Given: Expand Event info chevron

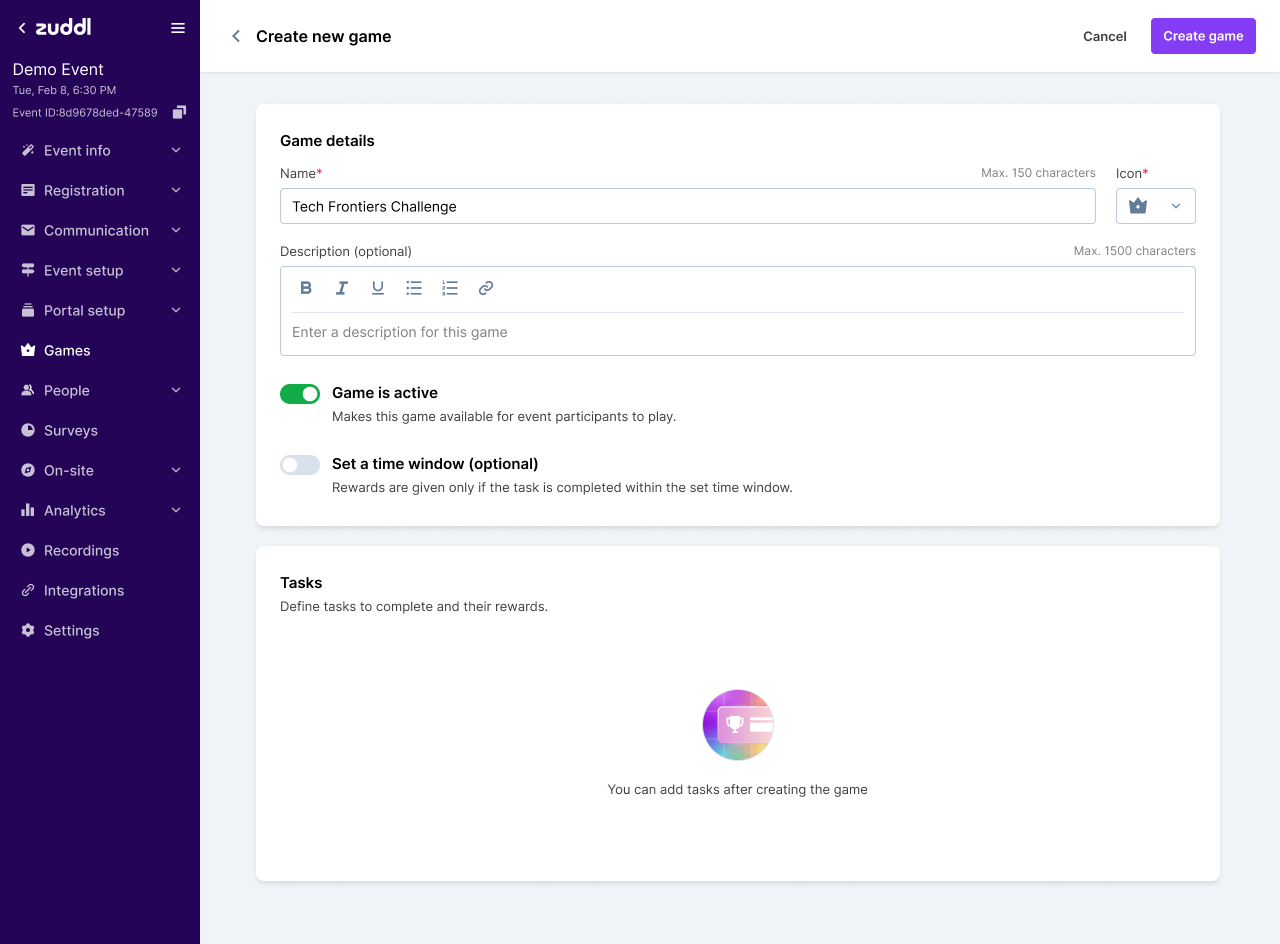Looking at the screenshot, I should (x=176, y=150).
